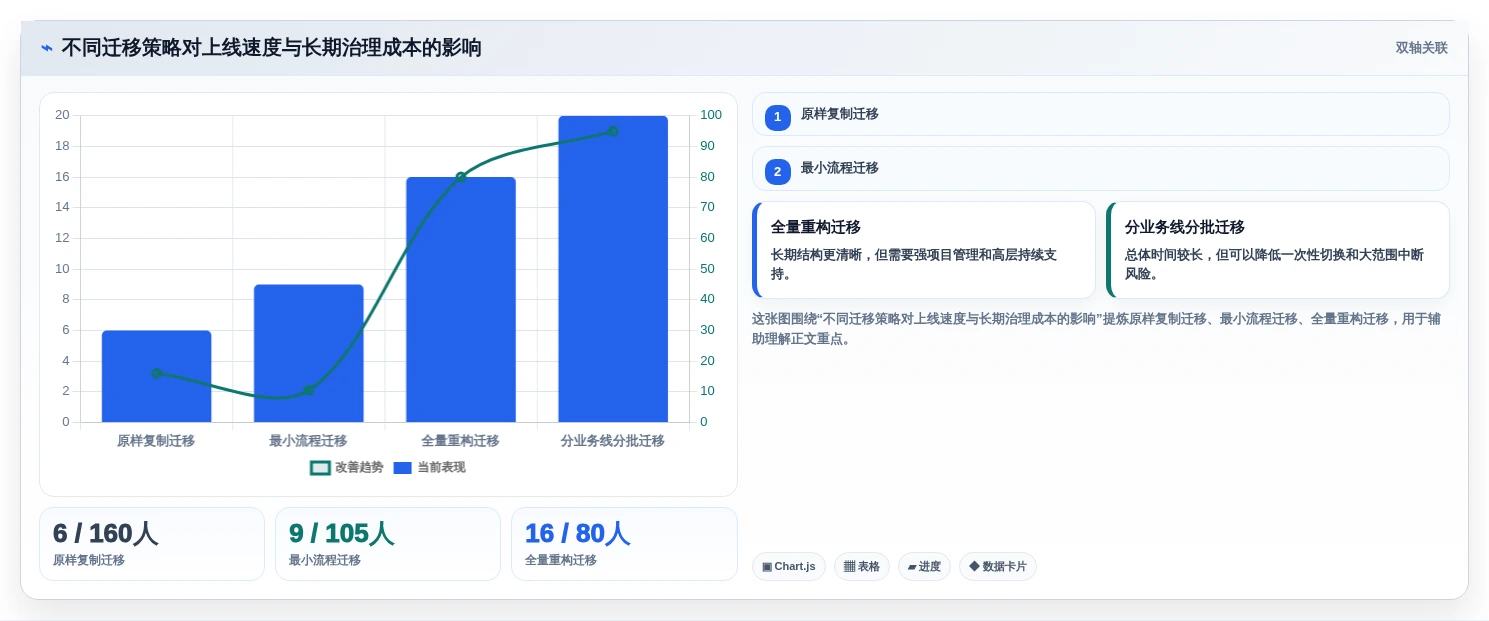Click left axis value 20
The image size is (1489, 621).
[x=62, y=115]
